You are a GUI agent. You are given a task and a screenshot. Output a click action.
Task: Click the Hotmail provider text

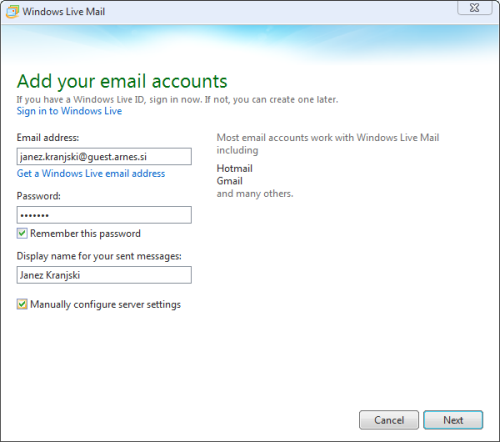click(235, 168)
